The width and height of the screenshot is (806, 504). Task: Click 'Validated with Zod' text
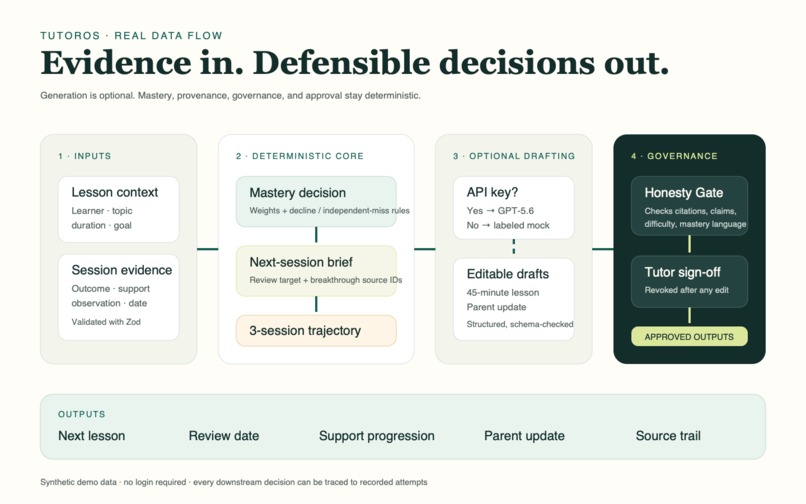[106, 322]
